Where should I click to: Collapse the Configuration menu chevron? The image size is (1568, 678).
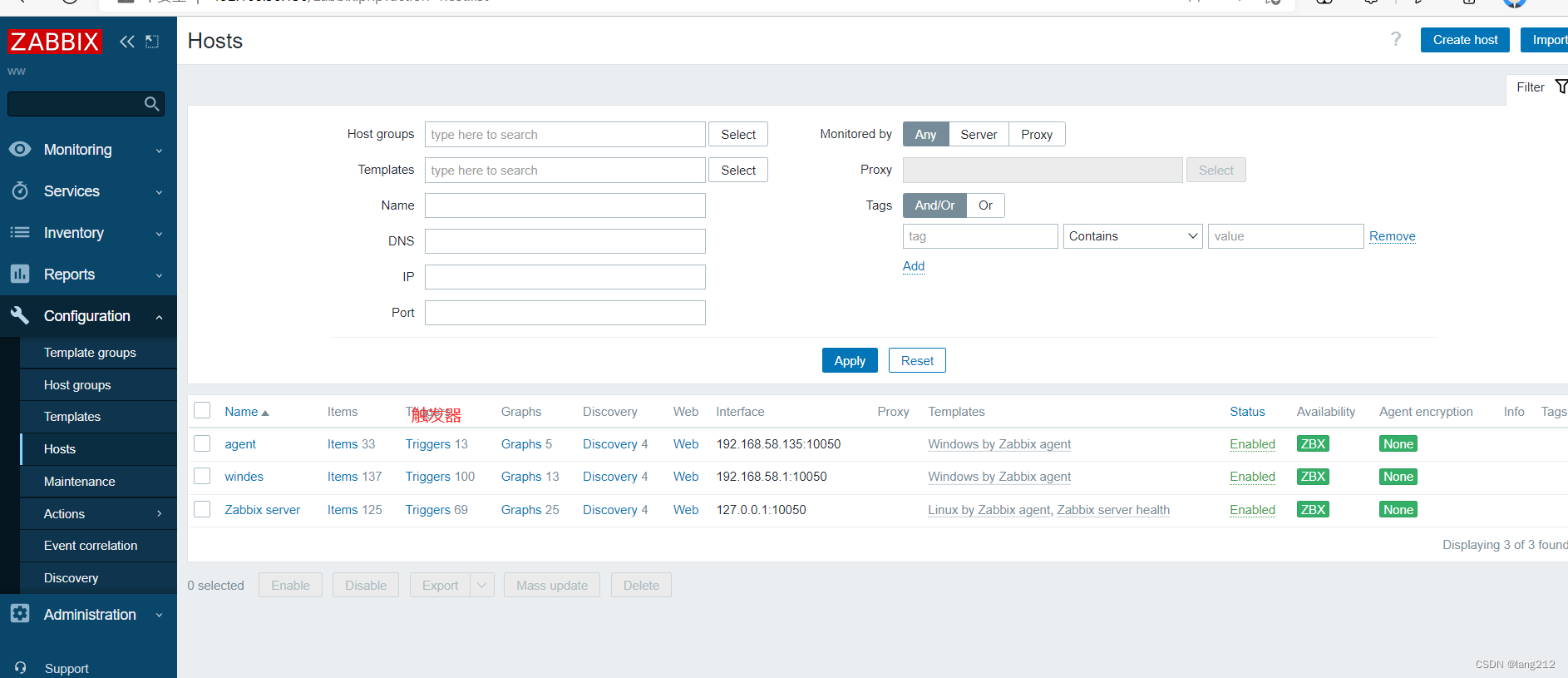[x=159, y=317]
